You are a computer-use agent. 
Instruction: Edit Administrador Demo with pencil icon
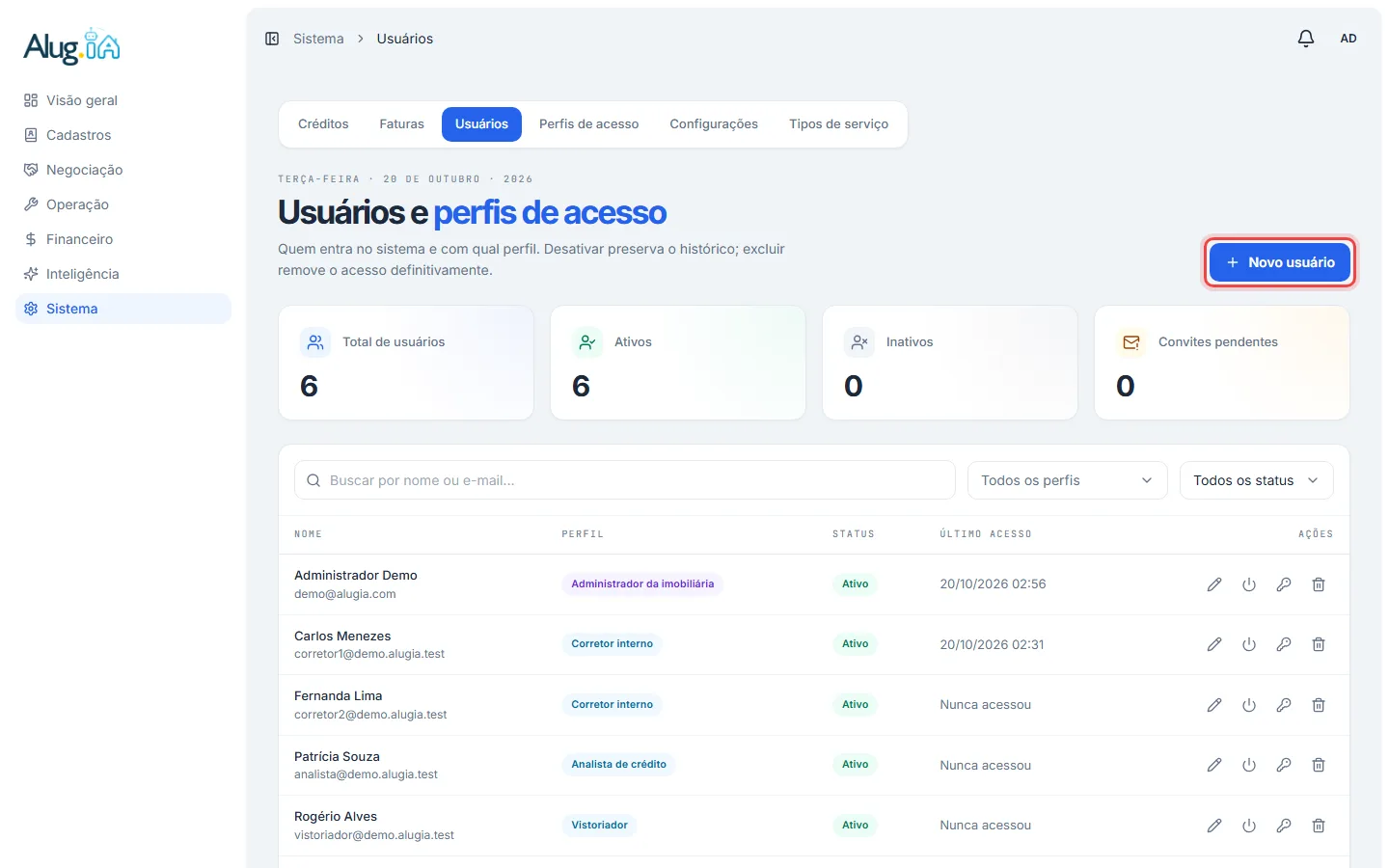[1214, 584]
